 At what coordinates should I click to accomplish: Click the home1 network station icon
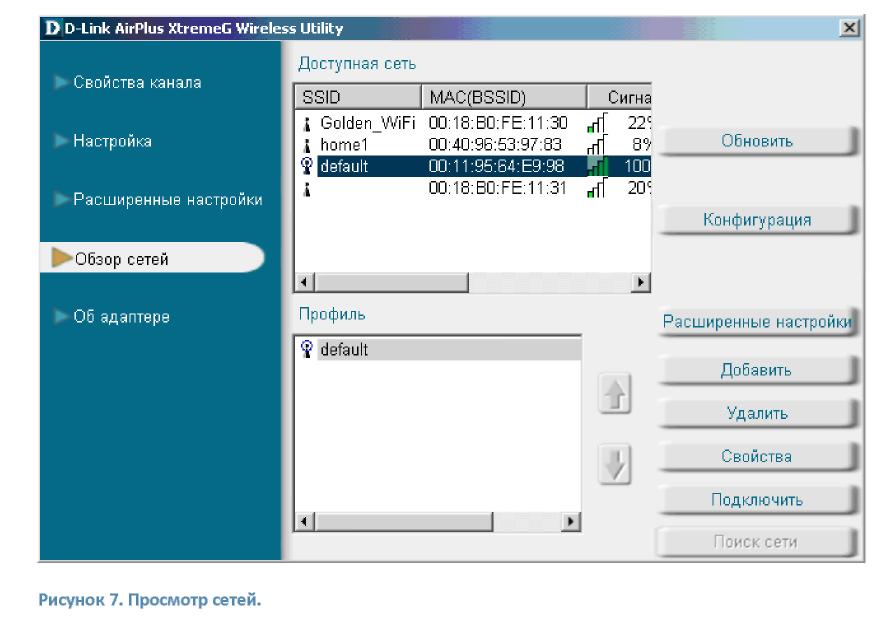pos(306,145)
